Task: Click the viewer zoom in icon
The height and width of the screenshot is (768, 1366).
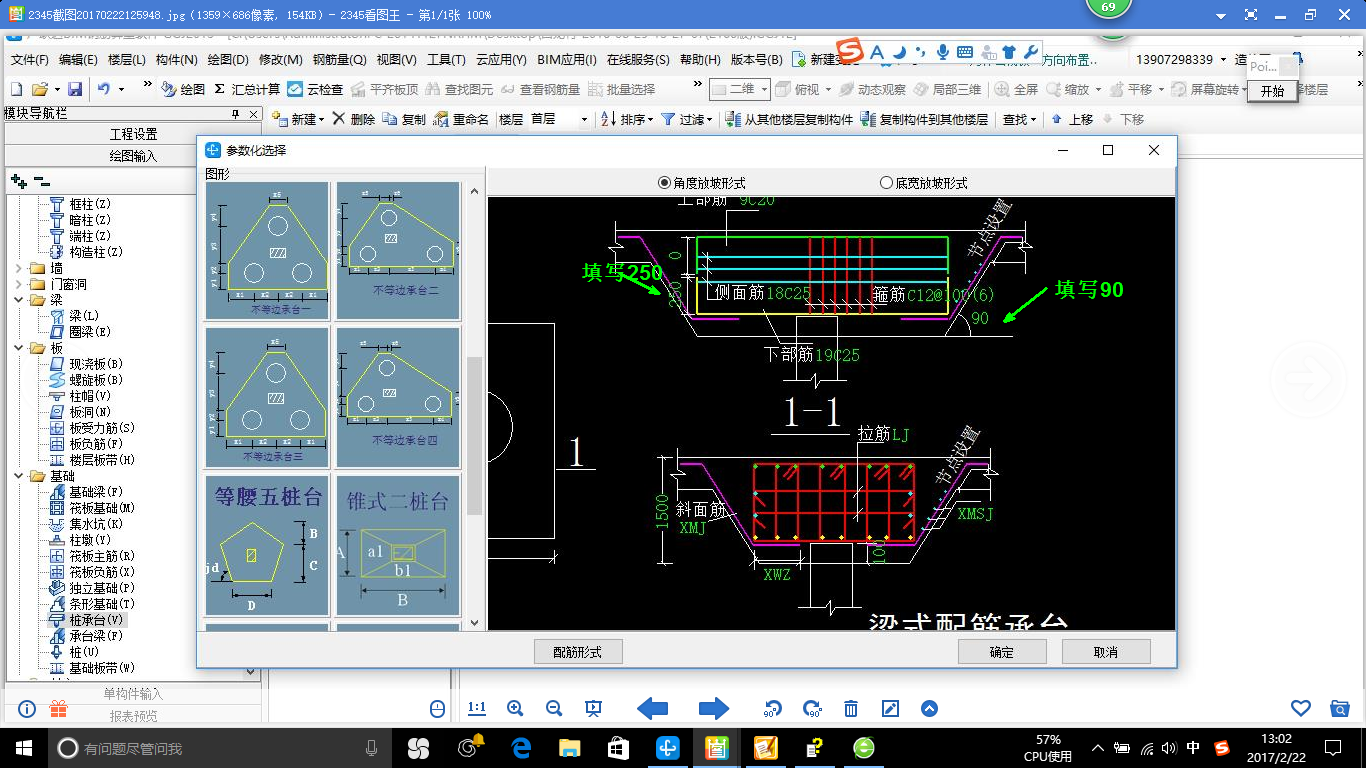Action: [515, 708]
